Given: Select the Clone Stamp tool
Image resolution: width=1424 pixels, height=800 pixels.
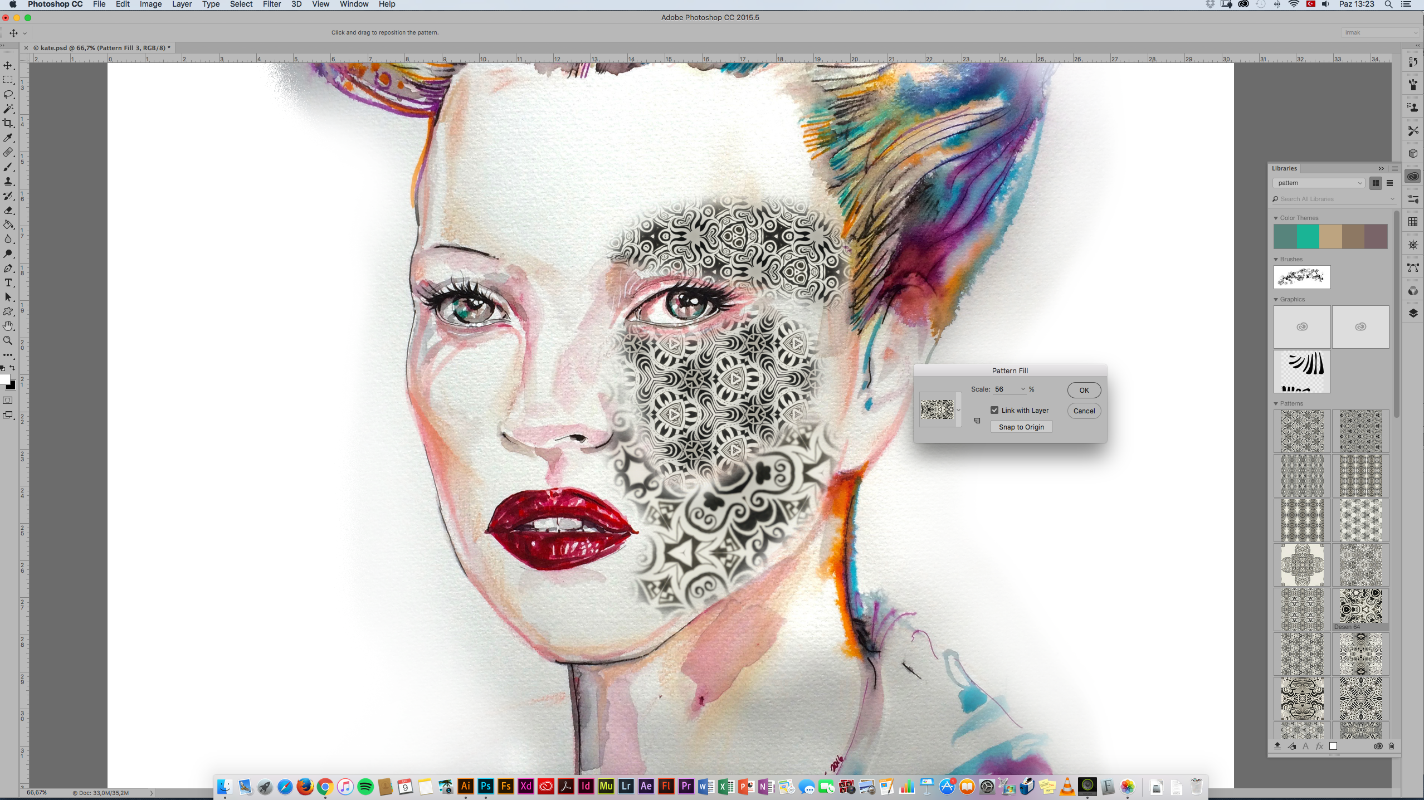Looking at the screenshot, I should point(9,181).
